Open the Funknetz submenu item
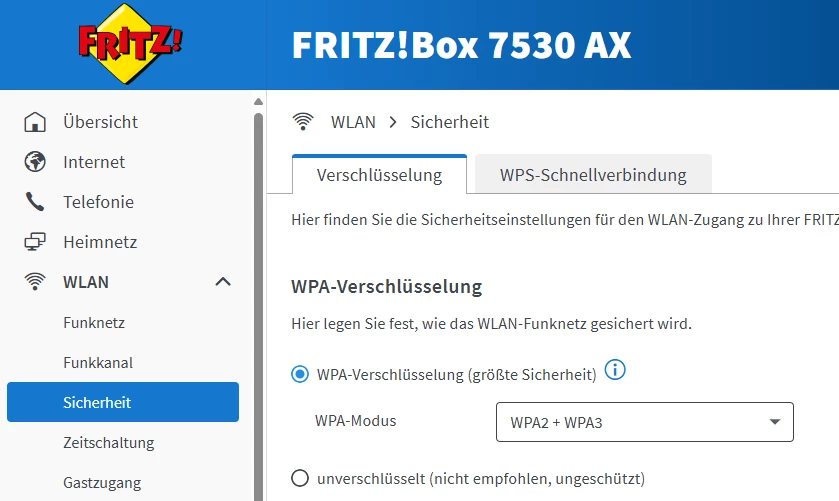This screenshot has height=501, width=839. [x=94, y=323]
